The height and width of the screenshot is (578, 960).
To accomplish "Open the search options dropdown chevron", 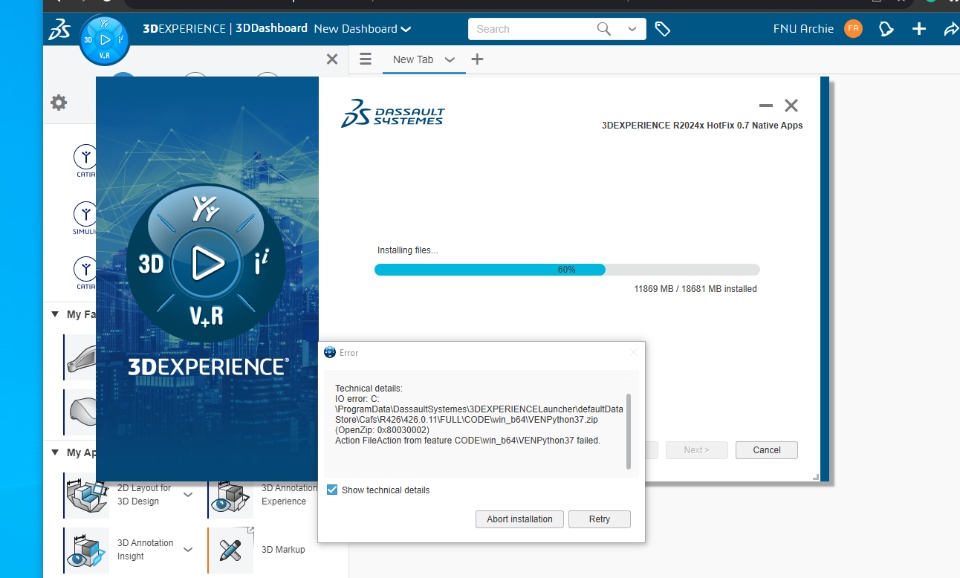I will click(632, 29).
